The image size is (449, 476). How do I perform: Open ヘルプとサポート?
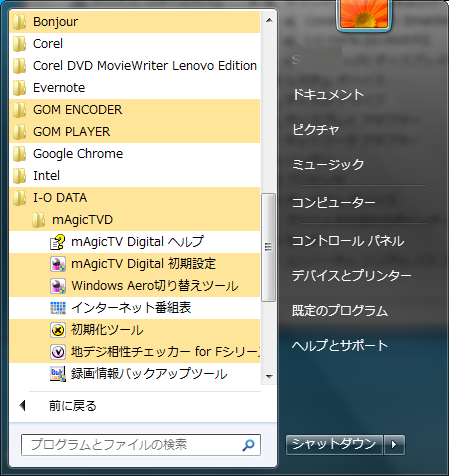click(x=340, y=345)
